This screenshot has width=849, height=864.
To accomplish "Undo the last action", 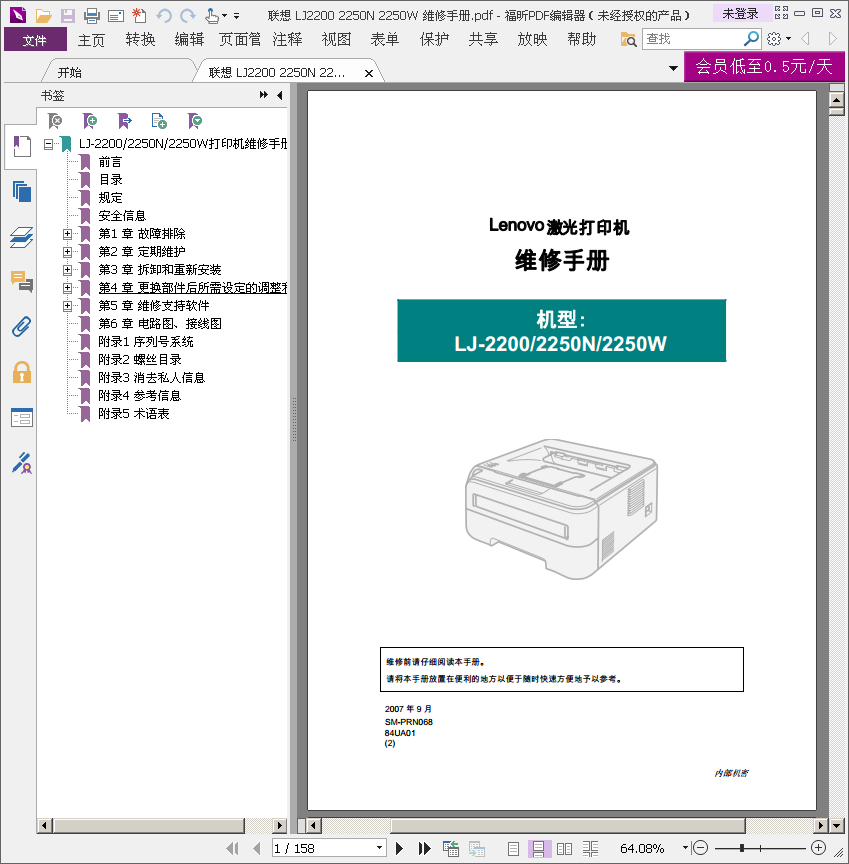I will tap(164, 15).
